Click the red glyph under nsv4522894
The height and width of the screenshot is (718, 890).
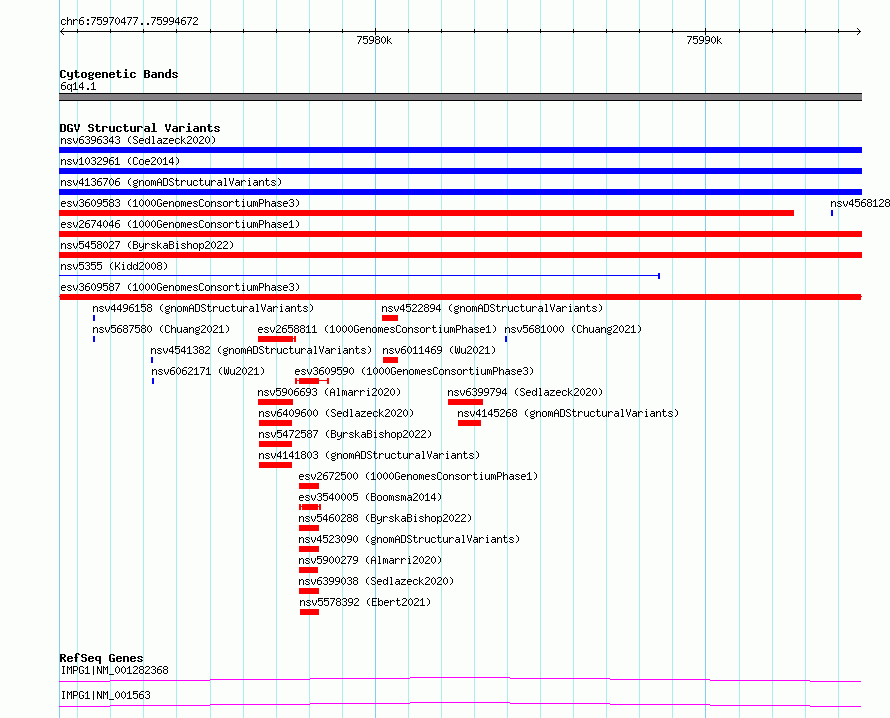[390, 318]
